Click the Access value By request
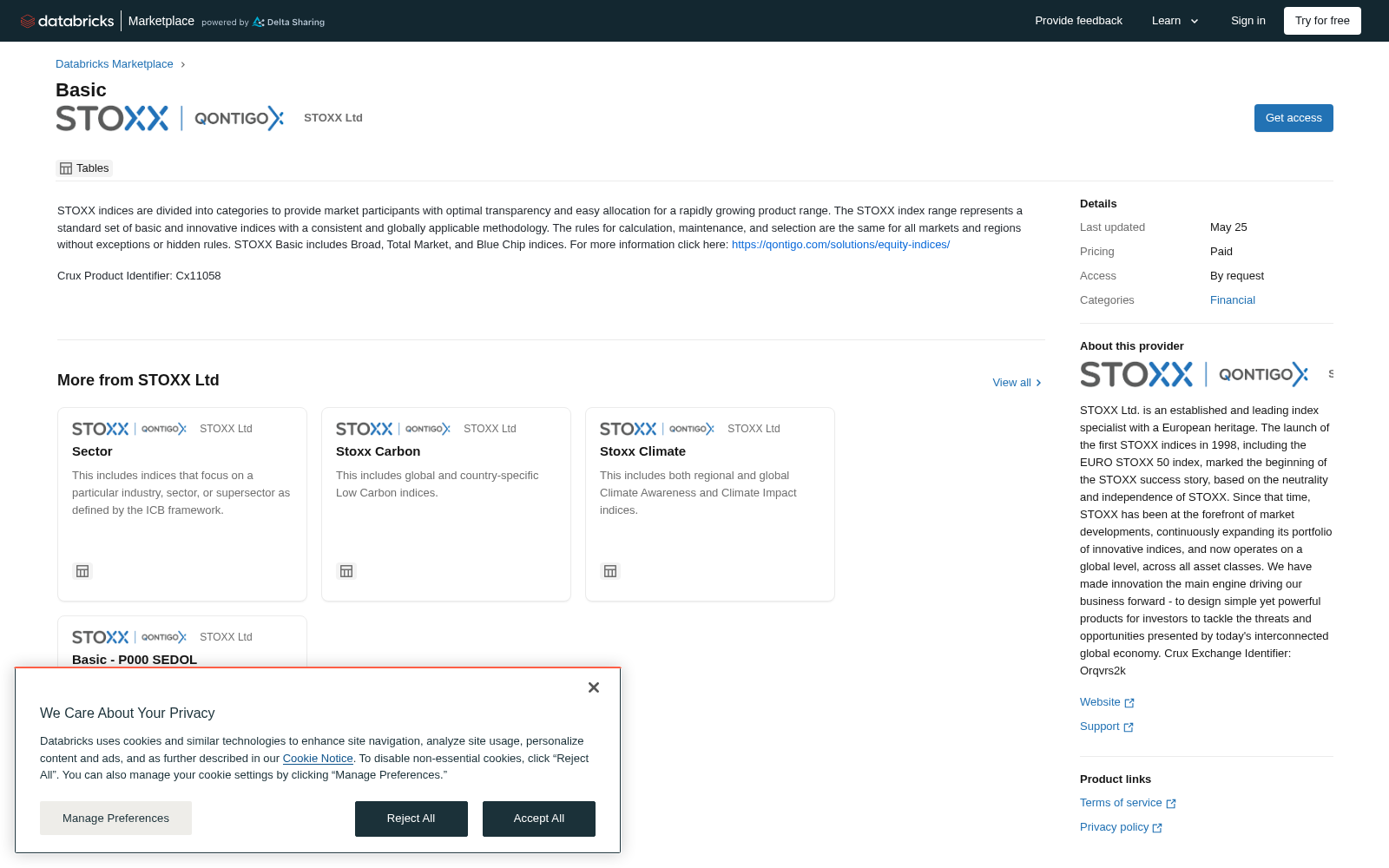This screenshot has height=868, width=1389. tap(1237, 276)
